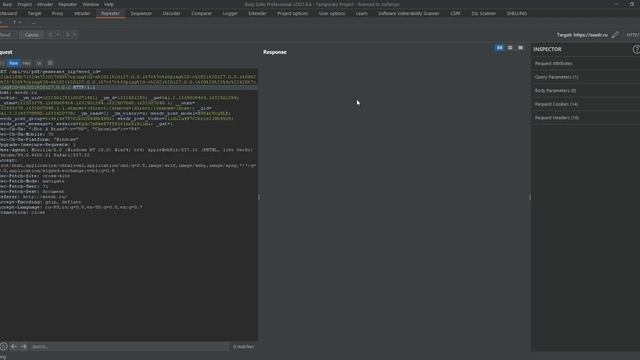Switch to side-by-side layout view icon

click(x=500, y=48)
